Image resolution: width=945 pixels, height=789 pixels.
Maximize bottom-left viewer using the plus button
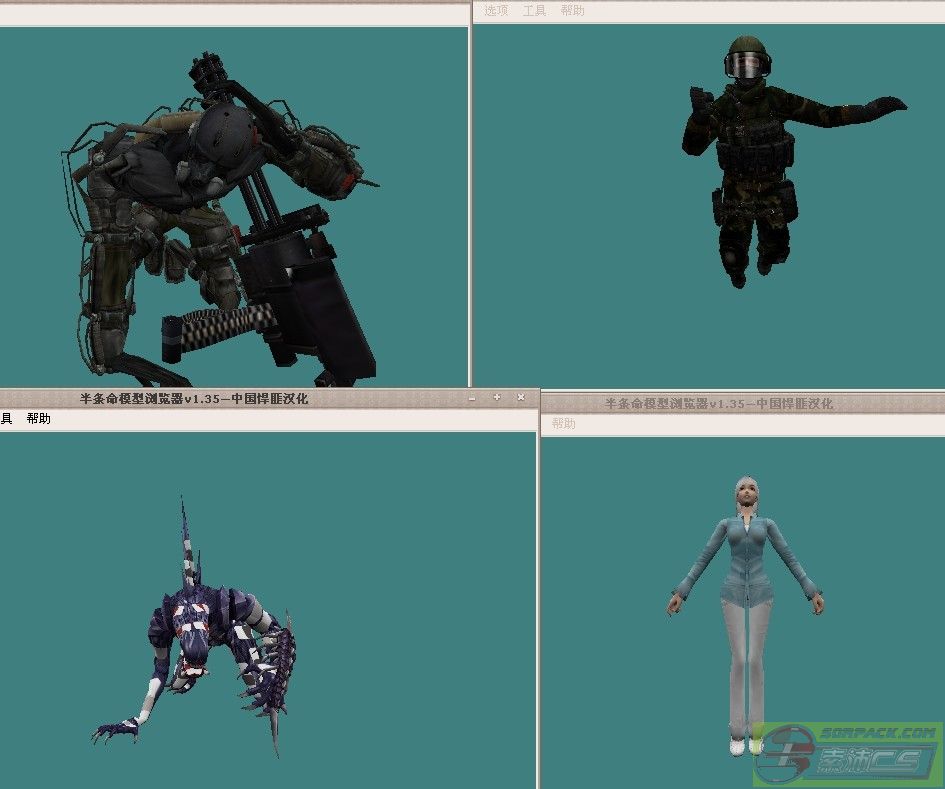click(497, 398)
